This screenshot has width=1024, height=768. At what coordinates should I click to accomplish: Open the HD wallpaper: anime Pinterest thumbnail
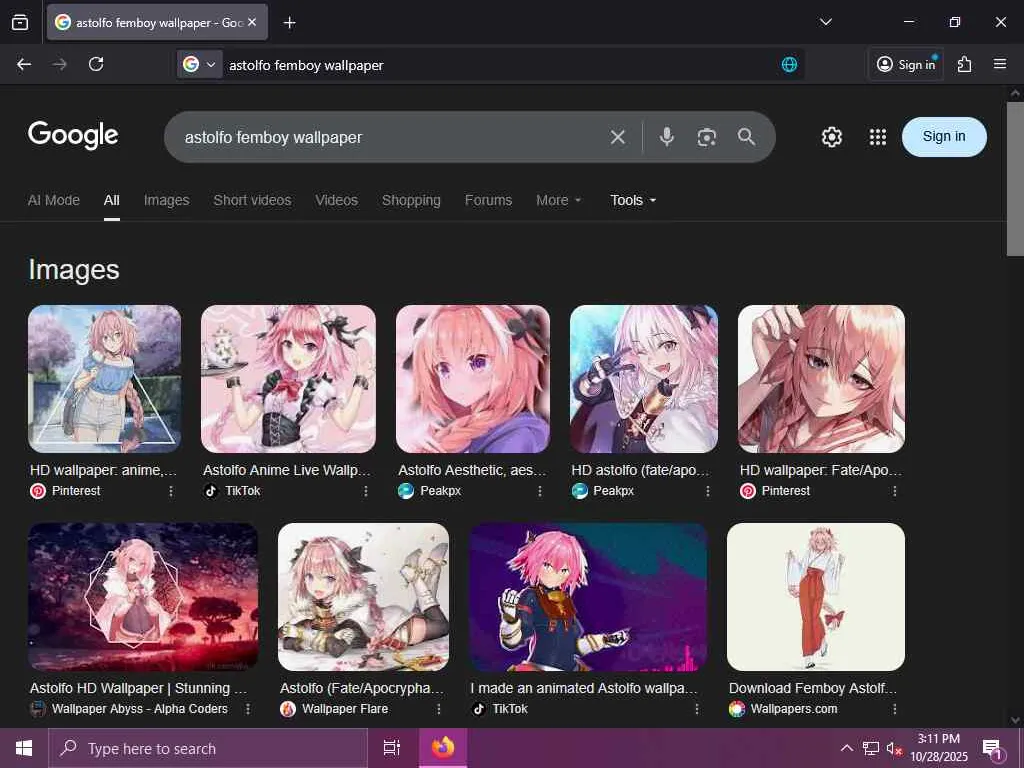104,379
